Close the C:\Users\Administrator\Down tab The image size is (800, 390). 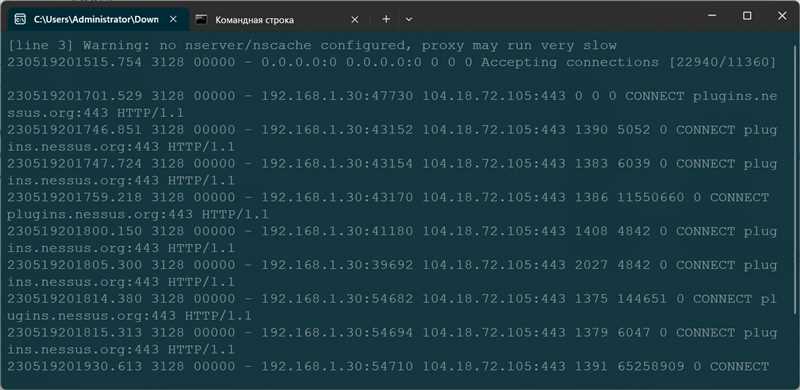coord(173,19)
